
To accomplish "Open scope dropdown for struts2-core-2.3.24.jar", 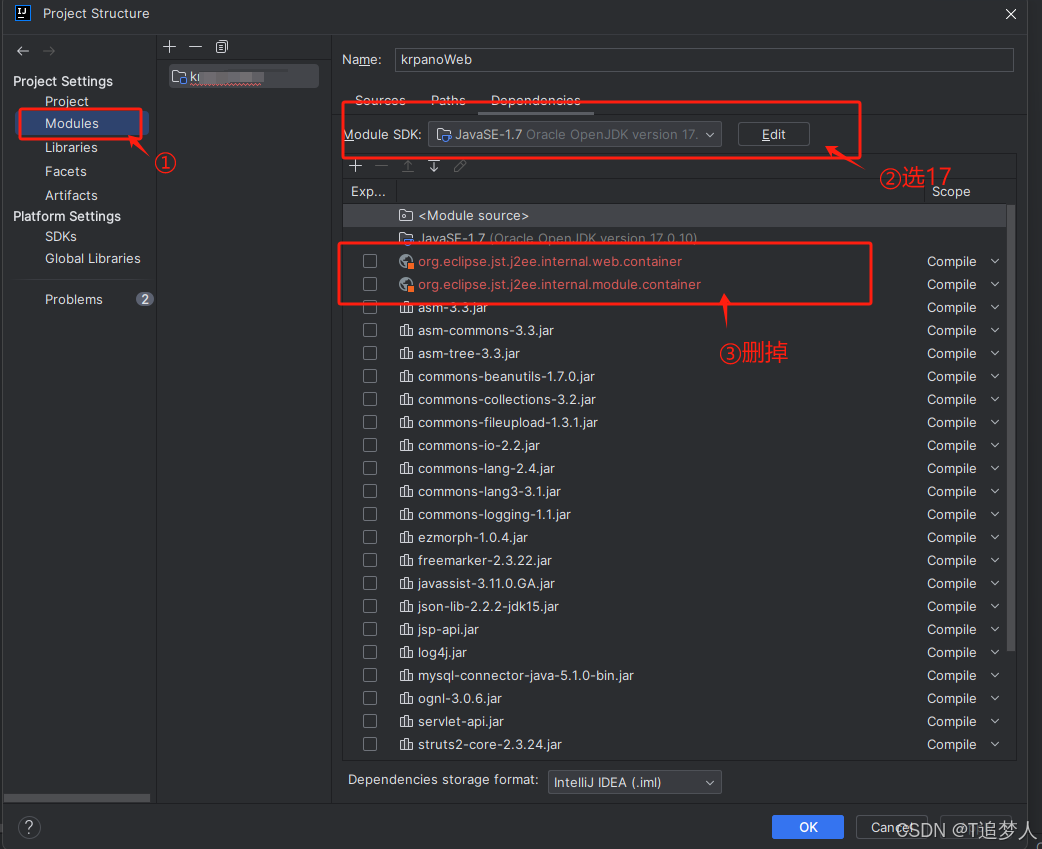I will click(x=963, y=744).
